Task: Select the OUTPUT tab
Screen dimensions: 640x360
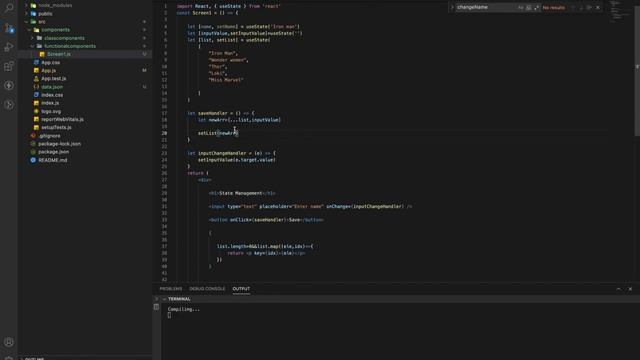Action: click(x=241, y=289)
